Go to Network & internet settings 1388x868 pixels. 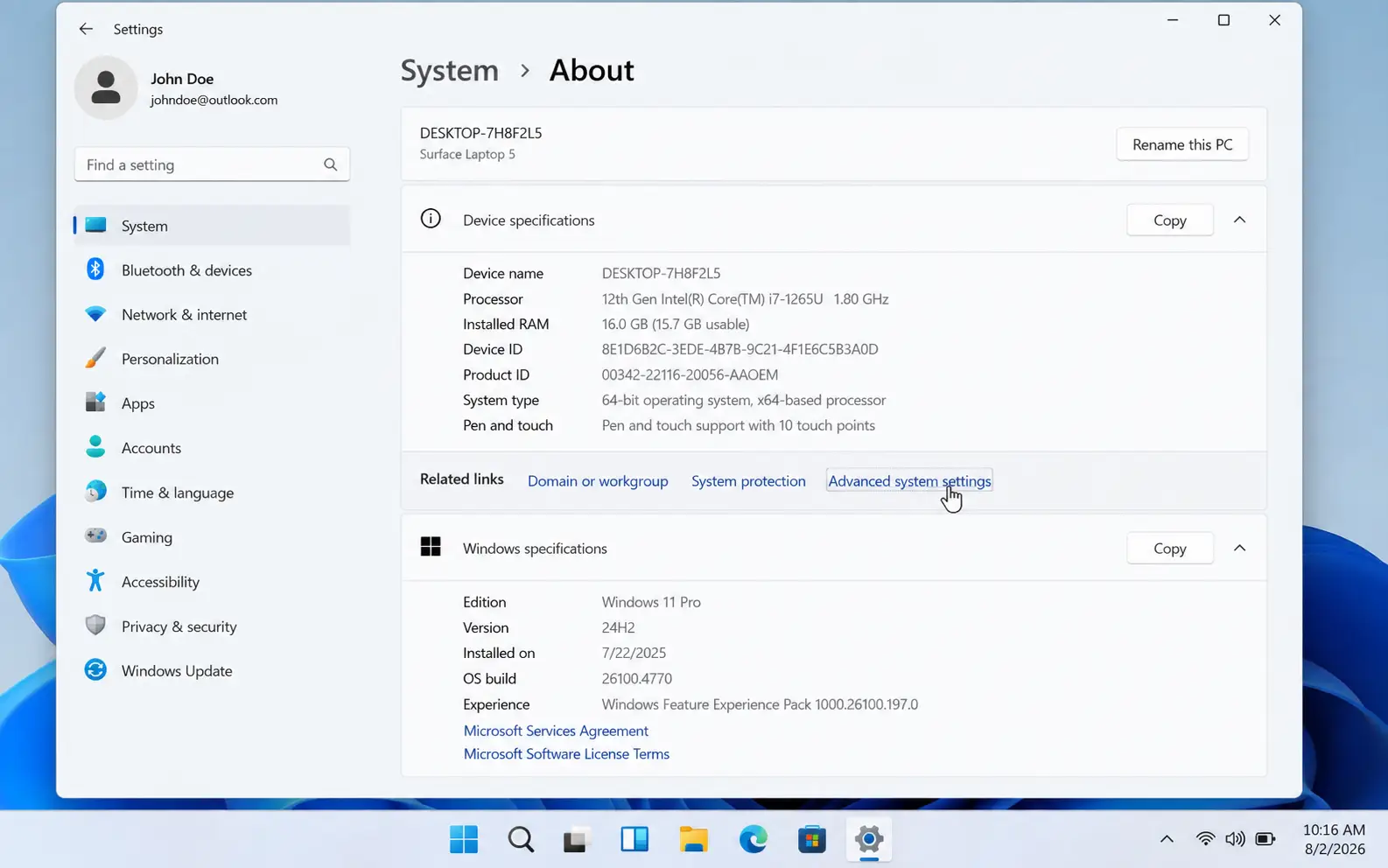click(x=212, y=314)
